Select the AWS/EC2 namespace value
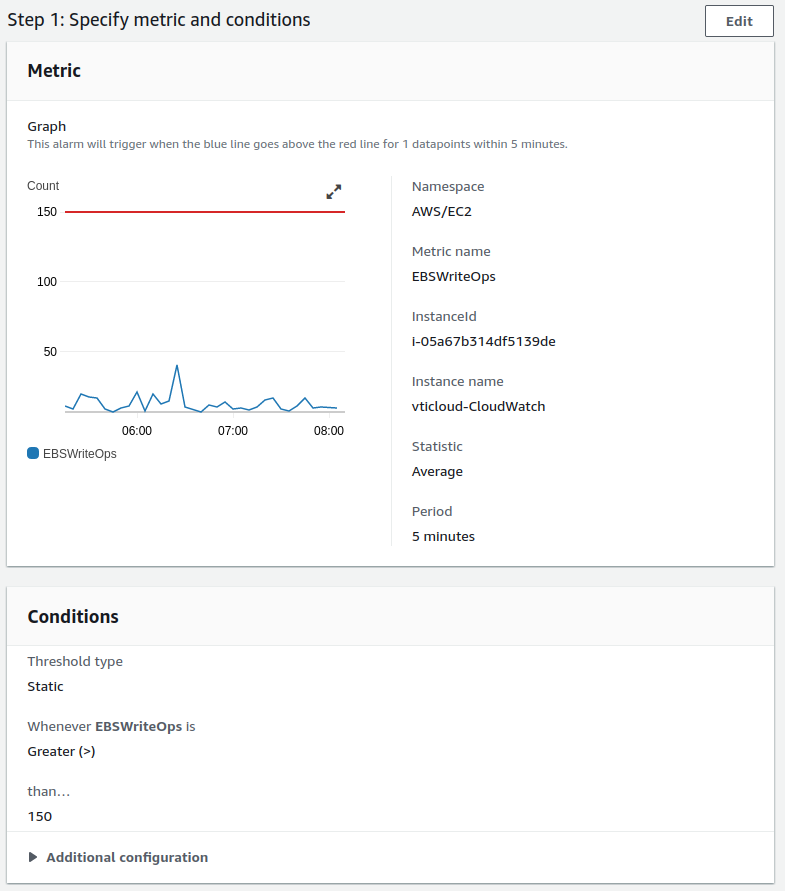 click(442, 211)
